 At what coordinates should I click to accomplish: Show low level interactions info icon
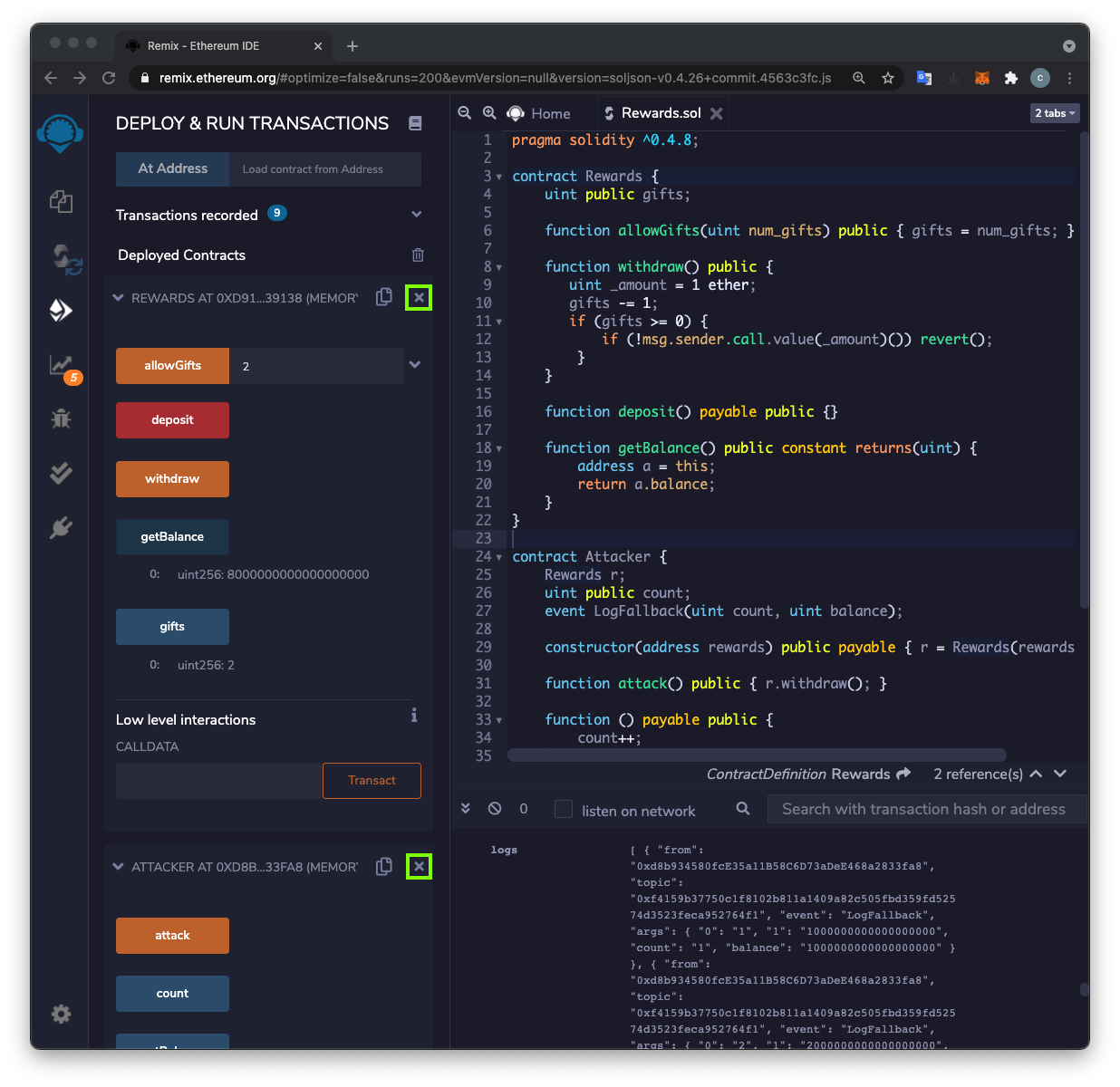pyautogui.click(x=414, y=716)
